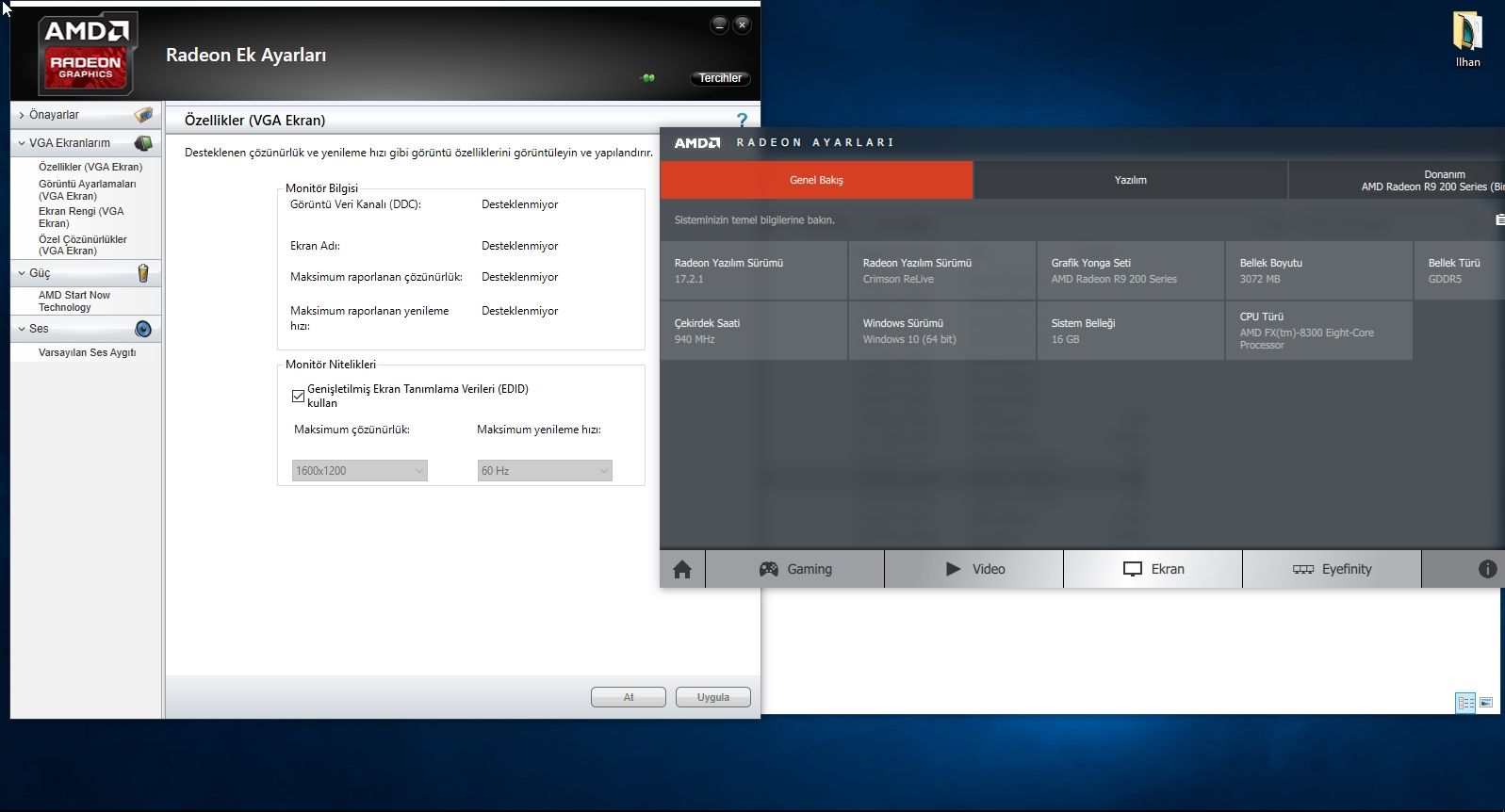Open the Tercihler preferences button
The image size is (1505, 812).
coord(720,78)
